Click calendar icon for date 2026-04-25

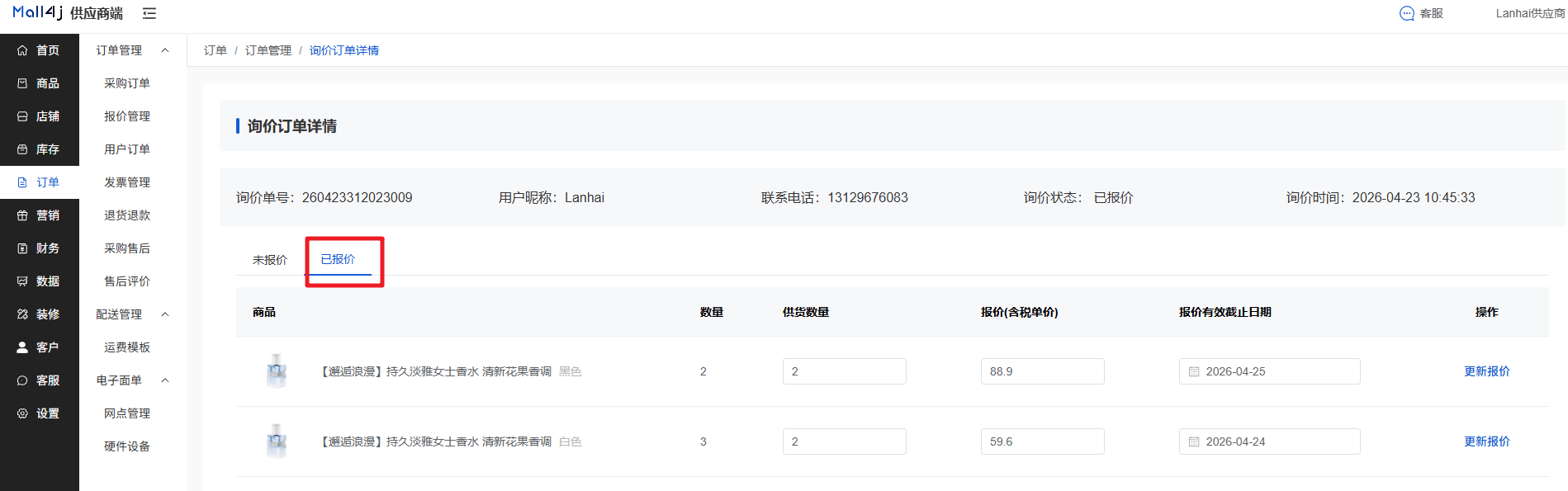pos(1194,371)
